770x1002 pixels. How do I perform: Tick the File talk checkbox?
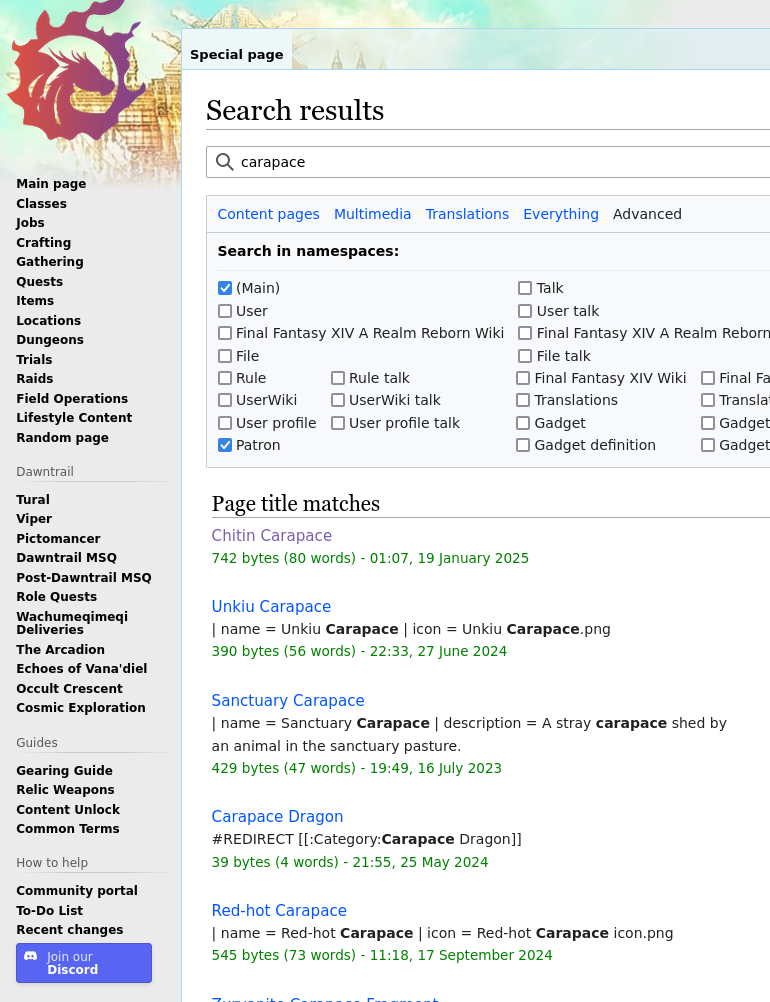525,356
